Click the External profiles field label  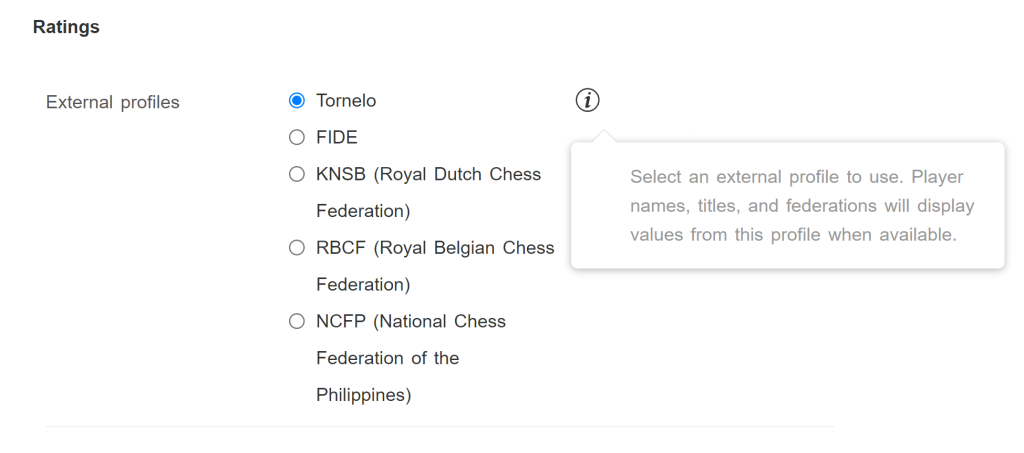(x=112, y=102)
